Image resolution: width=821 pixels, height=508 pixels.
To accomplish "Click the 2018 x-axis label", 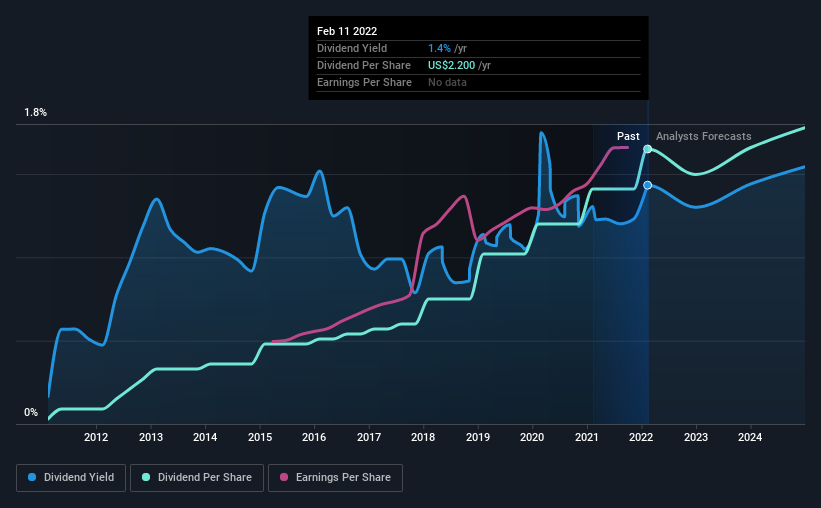I will [x=423, y=437].
